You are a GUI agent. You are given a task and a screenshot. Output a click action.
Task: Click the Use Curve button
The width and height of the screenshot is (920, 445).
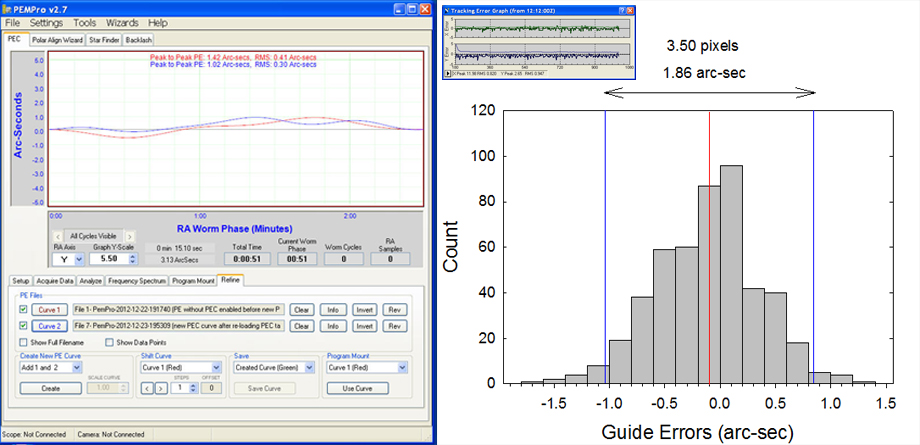click(357, 388)
